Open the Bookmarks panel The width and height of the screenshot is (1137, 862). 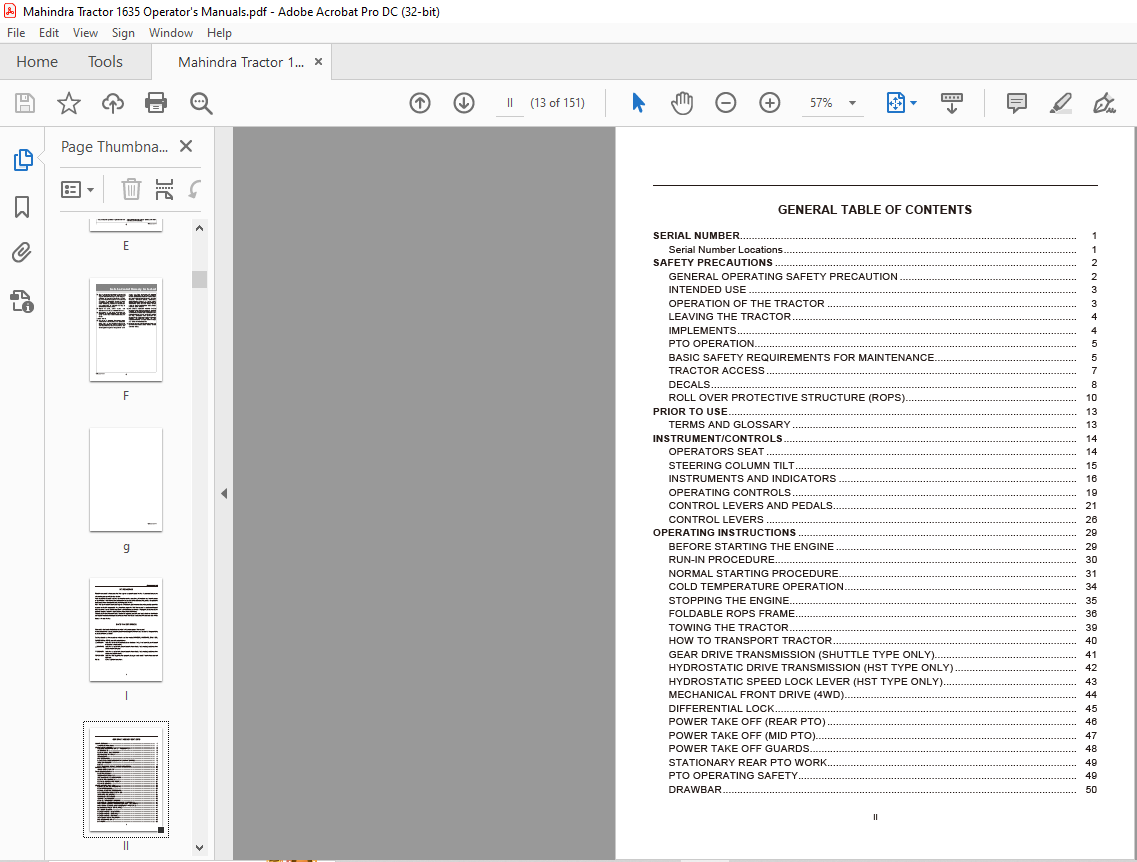(x=22, y=207)
